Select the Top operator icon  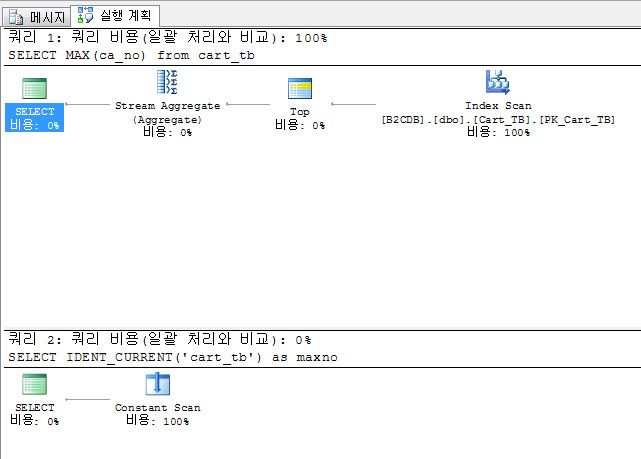tap(300, 88)
